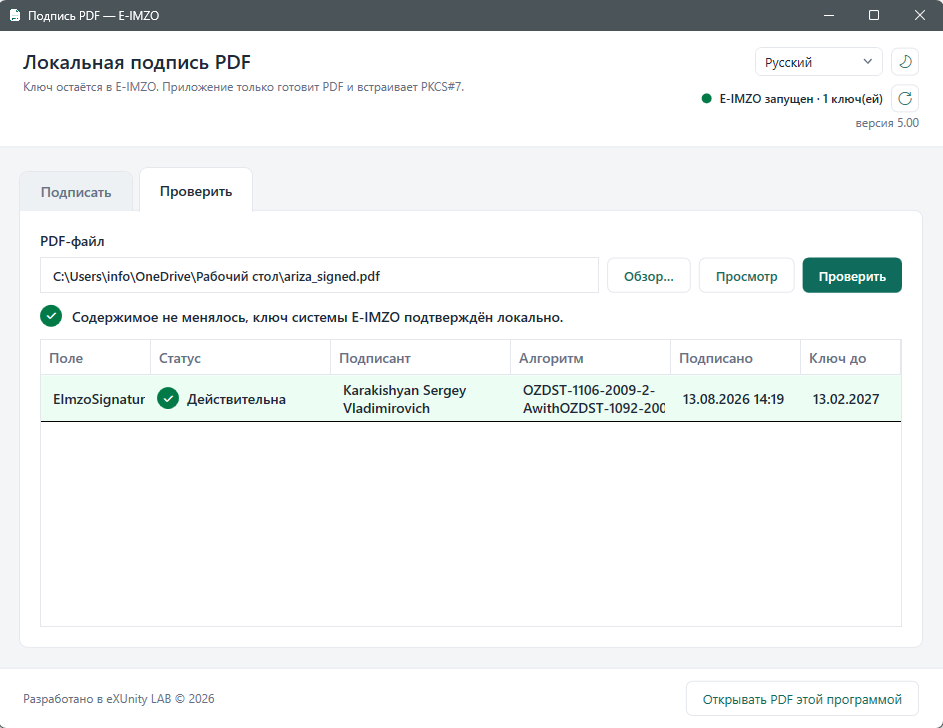943x728 pixels.
Task: Click key expiry date 13.02.2027
Action: click(846, 399)
